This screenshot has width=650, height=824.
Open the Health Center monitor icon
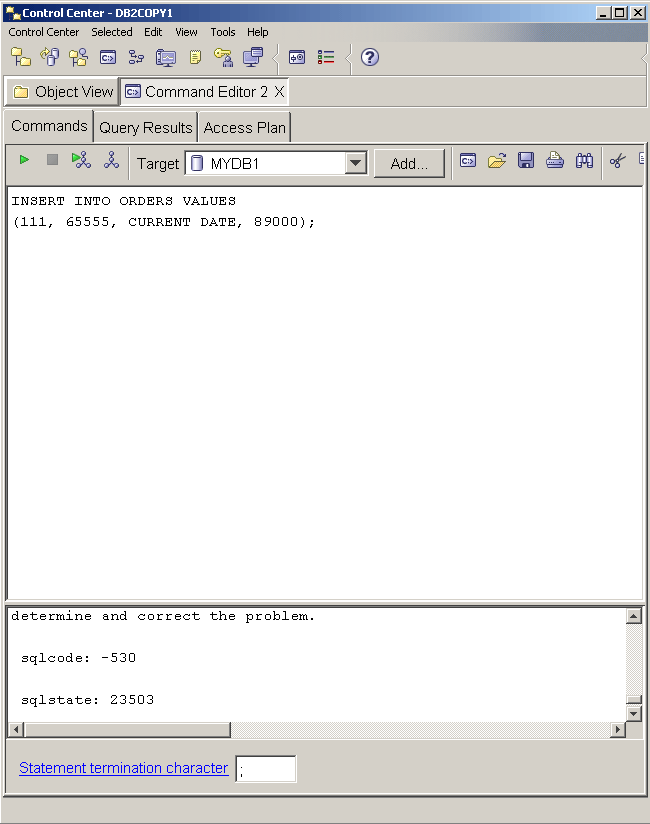point(166,57)
